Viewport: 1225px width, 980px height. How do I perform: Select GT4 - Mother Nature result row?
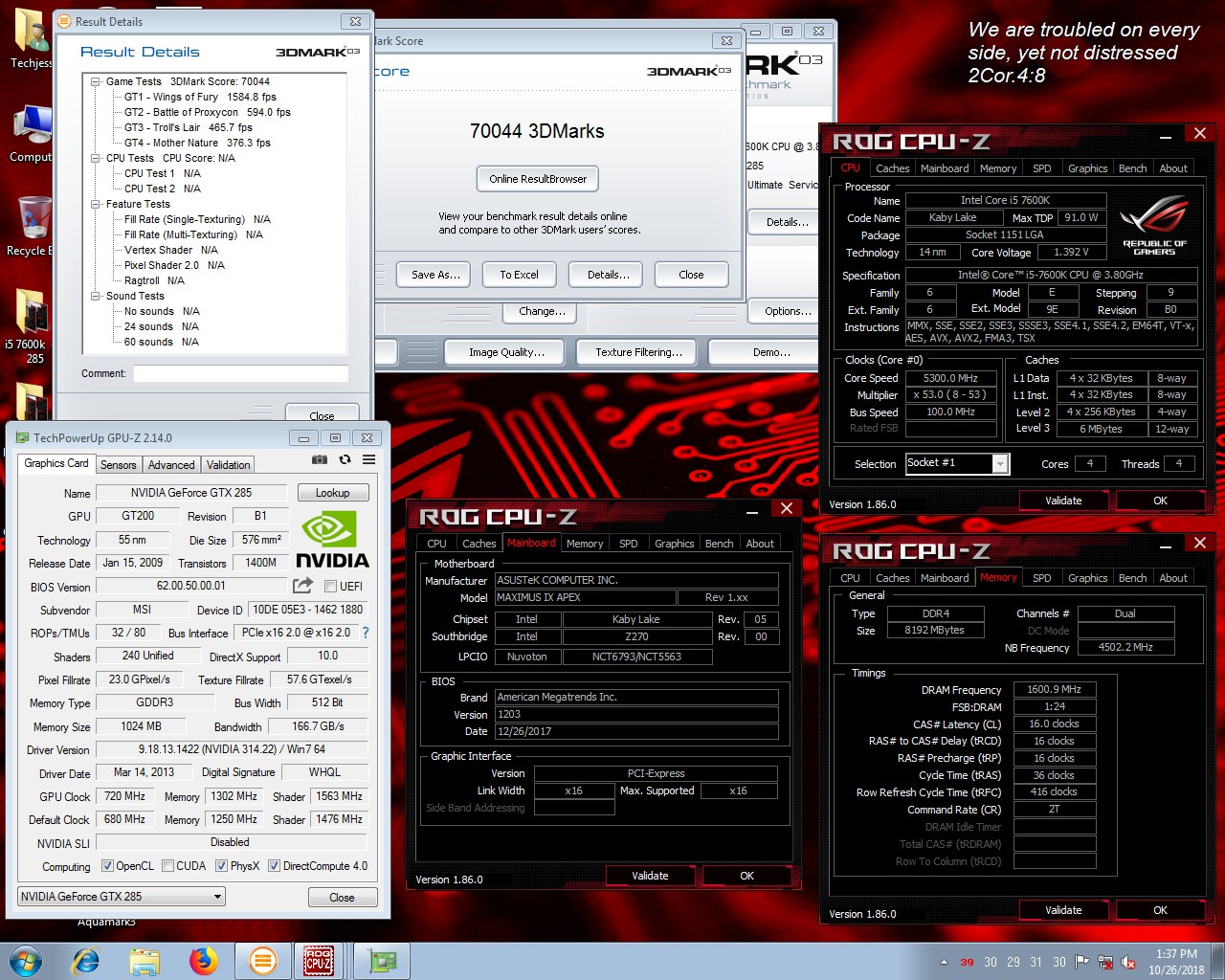pos(197,143)
